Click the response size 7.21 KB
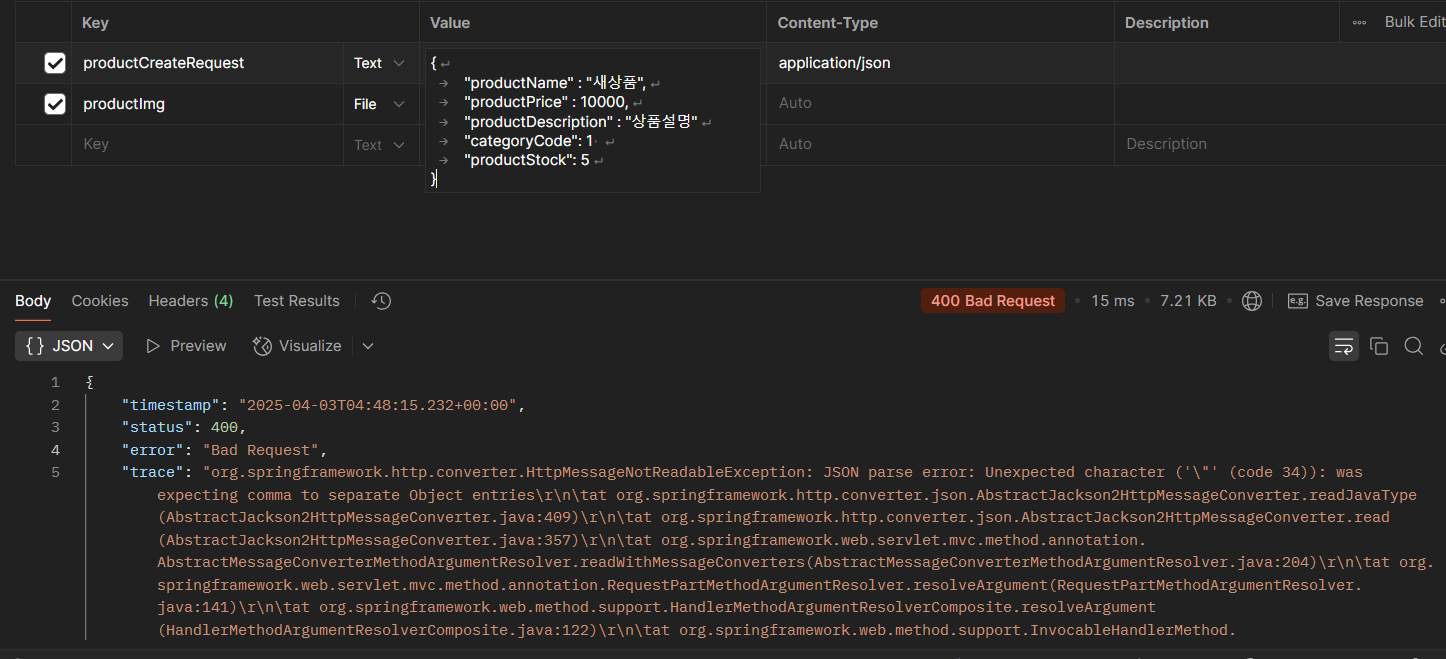Viewport: 1446px width, 659px height. click(x=1188, y=301)
